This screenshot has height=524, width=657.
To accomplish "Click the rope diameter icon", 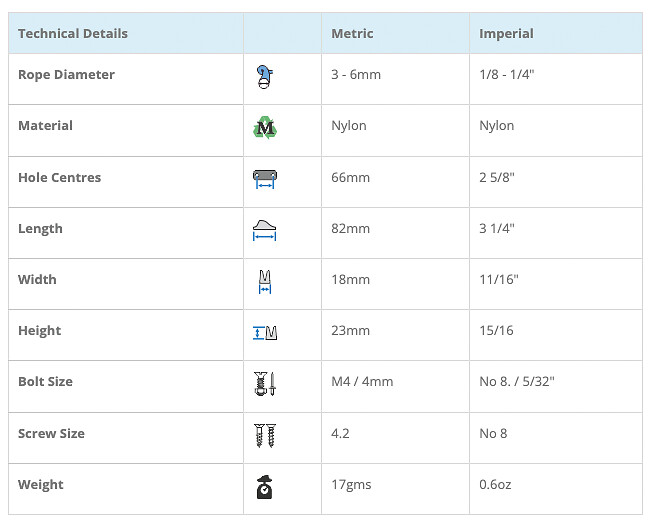I will click(264, 77).
